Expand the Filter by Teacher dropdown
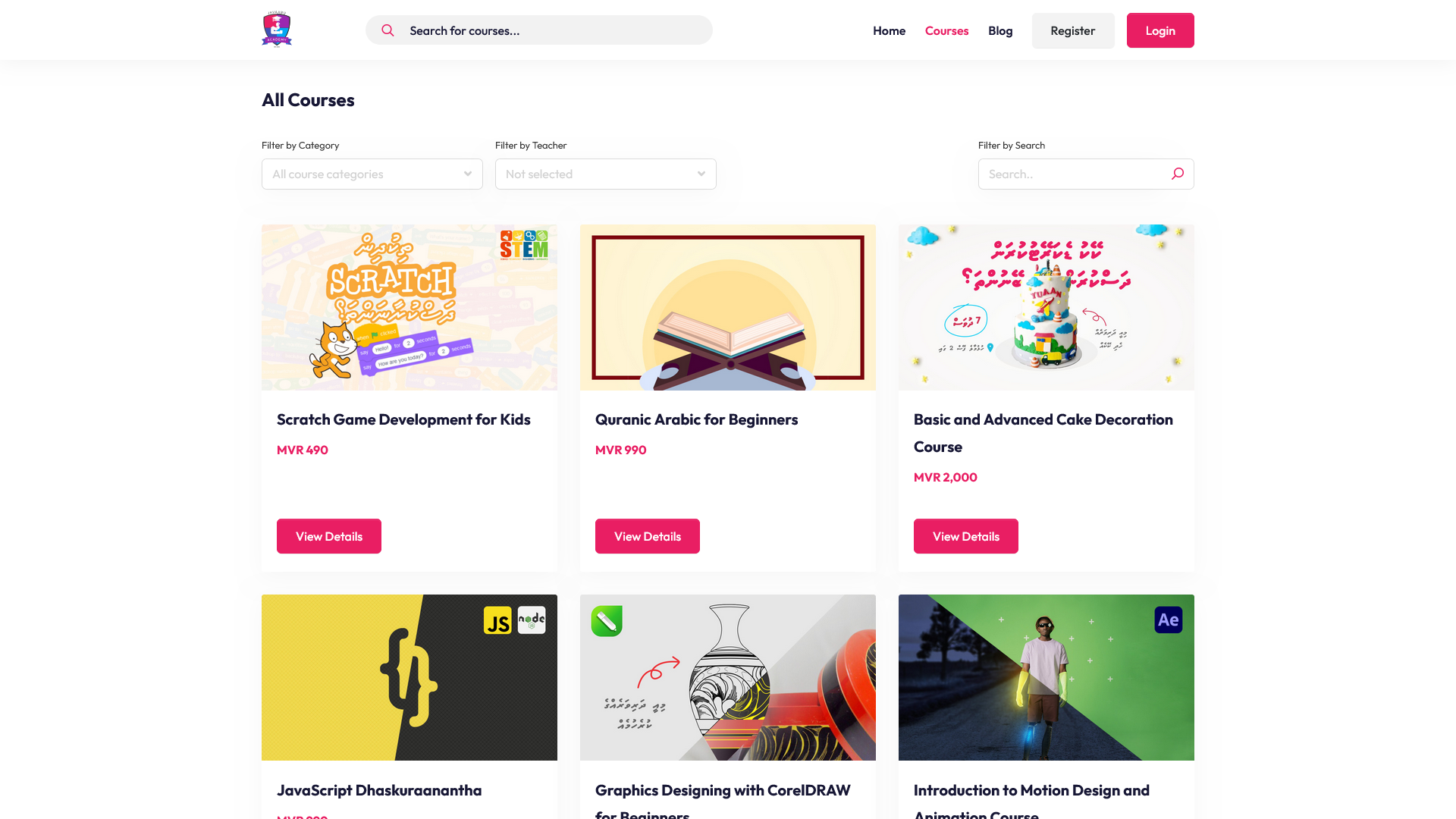 pos(606,174)
